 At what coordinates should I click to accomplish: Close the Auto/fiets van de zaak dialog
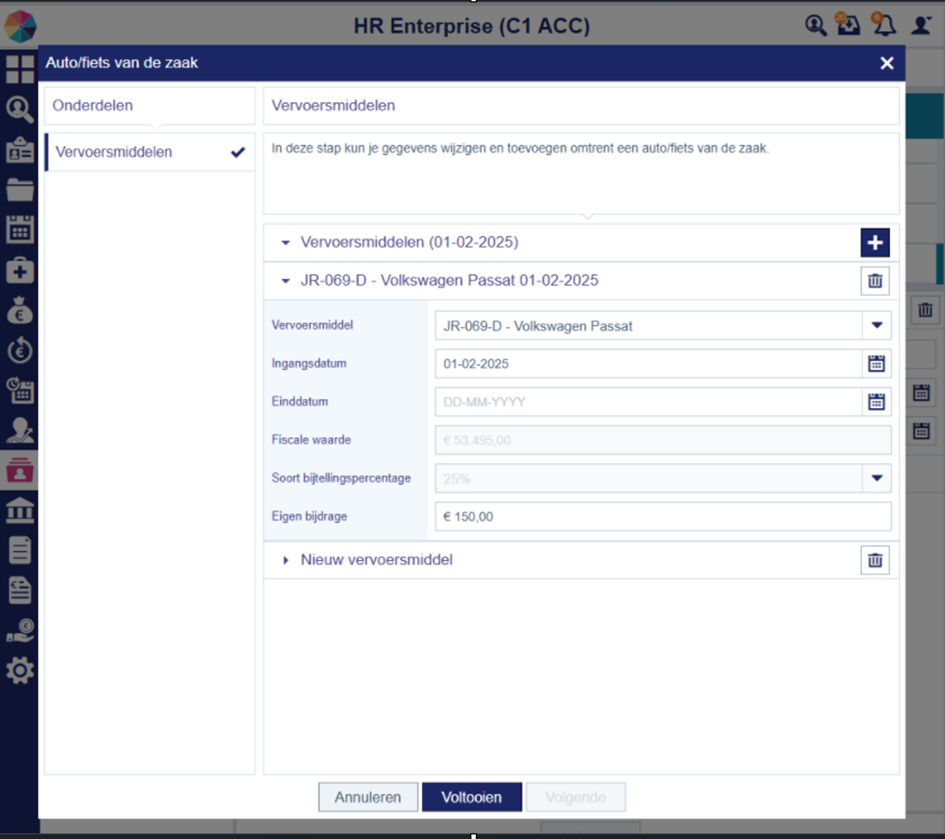[x=887, y=63]
